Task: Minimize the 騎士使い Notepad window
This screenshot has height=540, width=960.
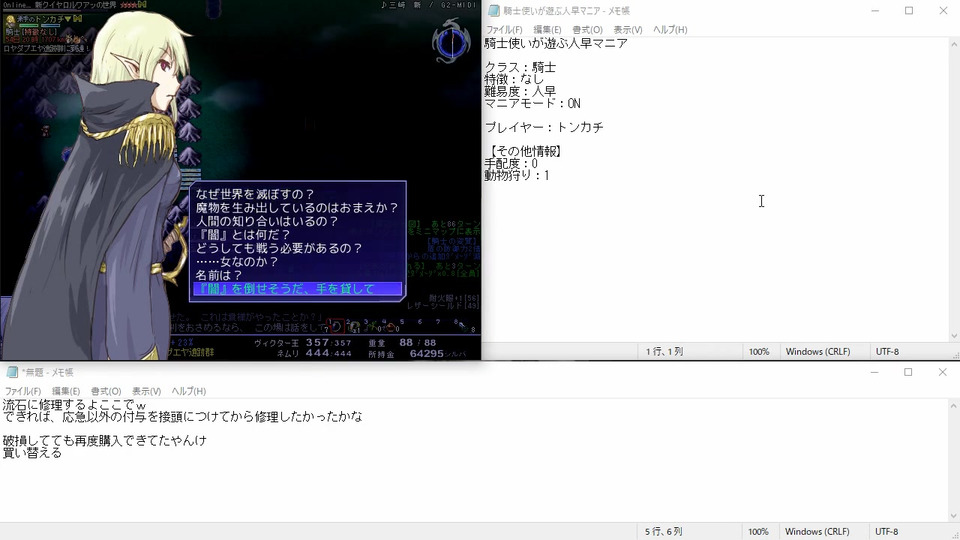Action: click(875, 10)
